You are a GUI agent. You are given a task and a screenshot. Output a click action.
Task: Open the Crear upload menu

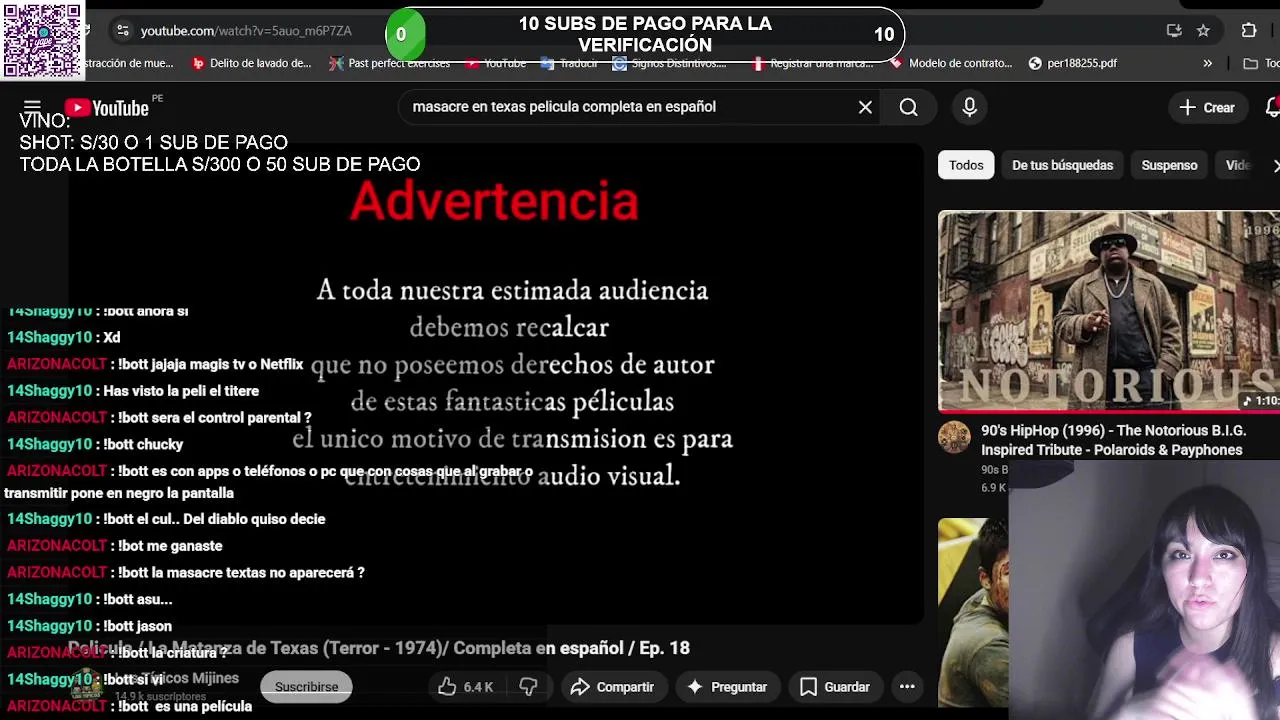point(1207,107)
